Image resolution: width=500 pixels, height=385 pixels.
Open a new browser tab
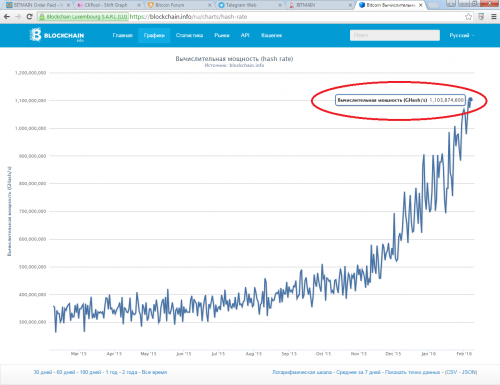pos(433,5)
